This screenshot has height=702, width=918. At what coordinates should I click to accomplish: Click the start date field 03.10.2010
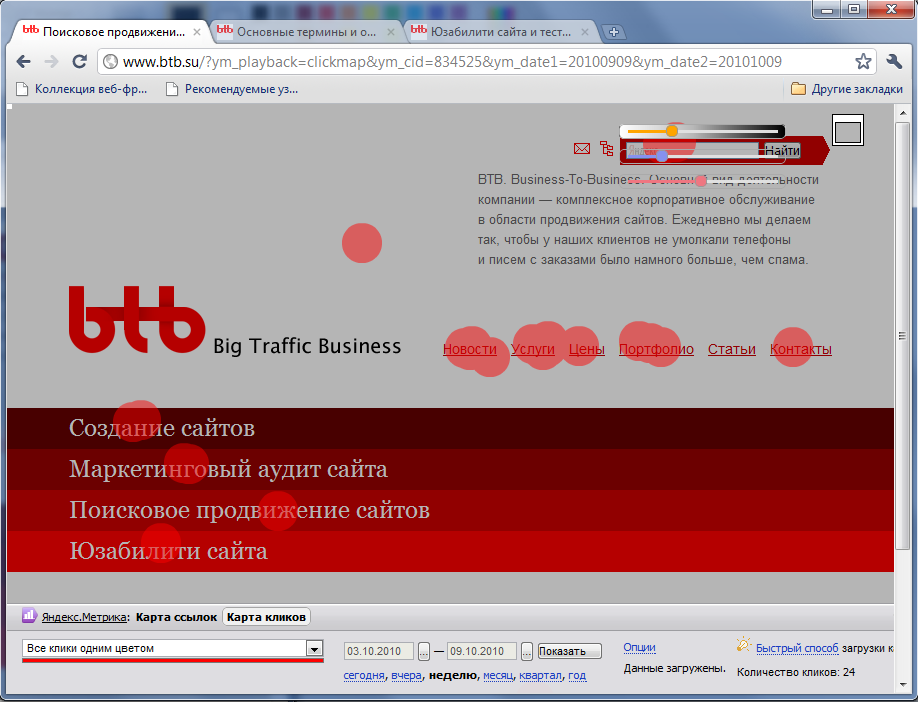(378, 651)
